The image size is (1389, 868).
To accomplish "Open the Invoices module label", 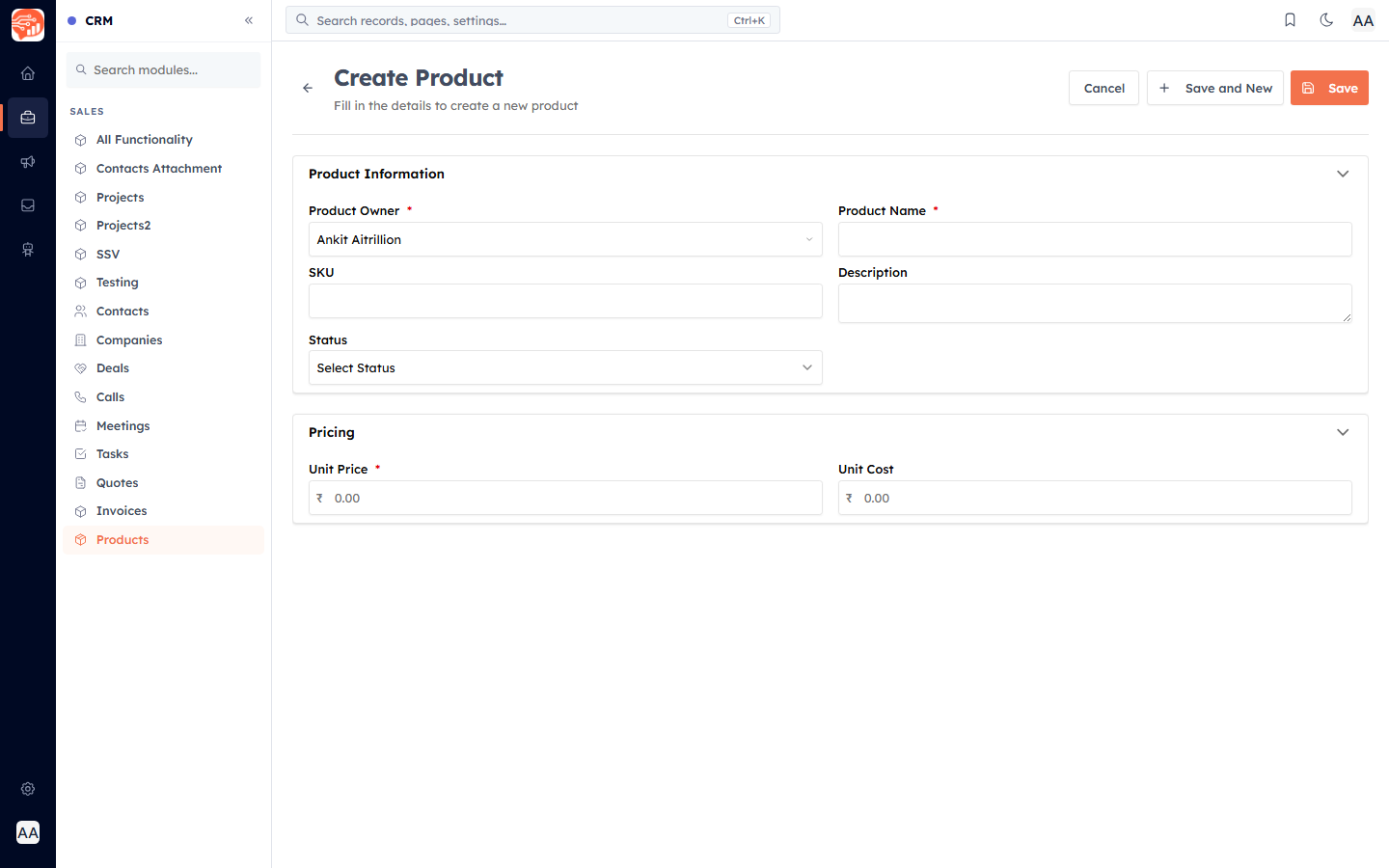I will click(122, 511).
